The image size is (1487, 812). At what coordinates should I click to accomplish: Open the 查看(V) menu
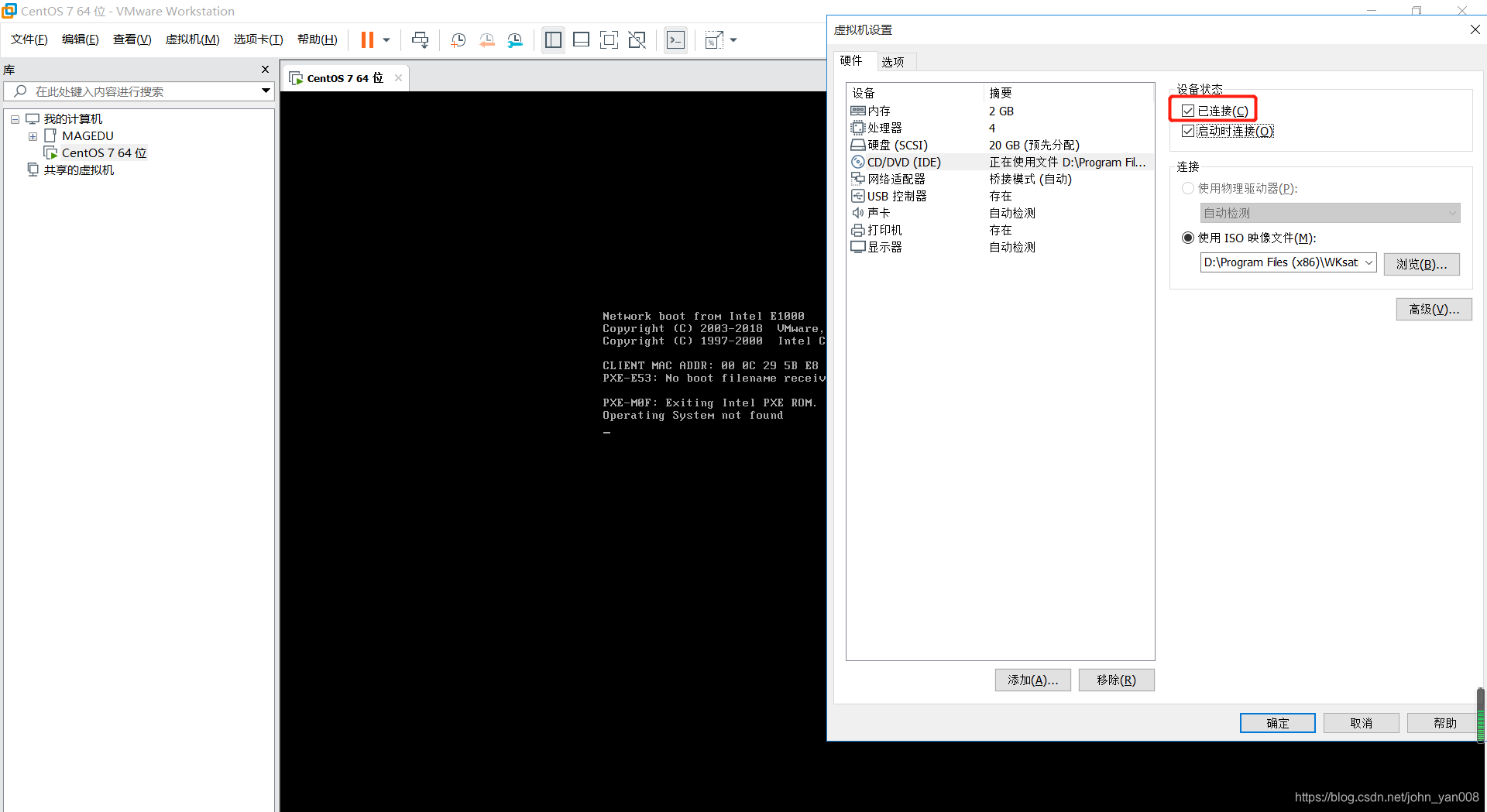click(132, 39)
